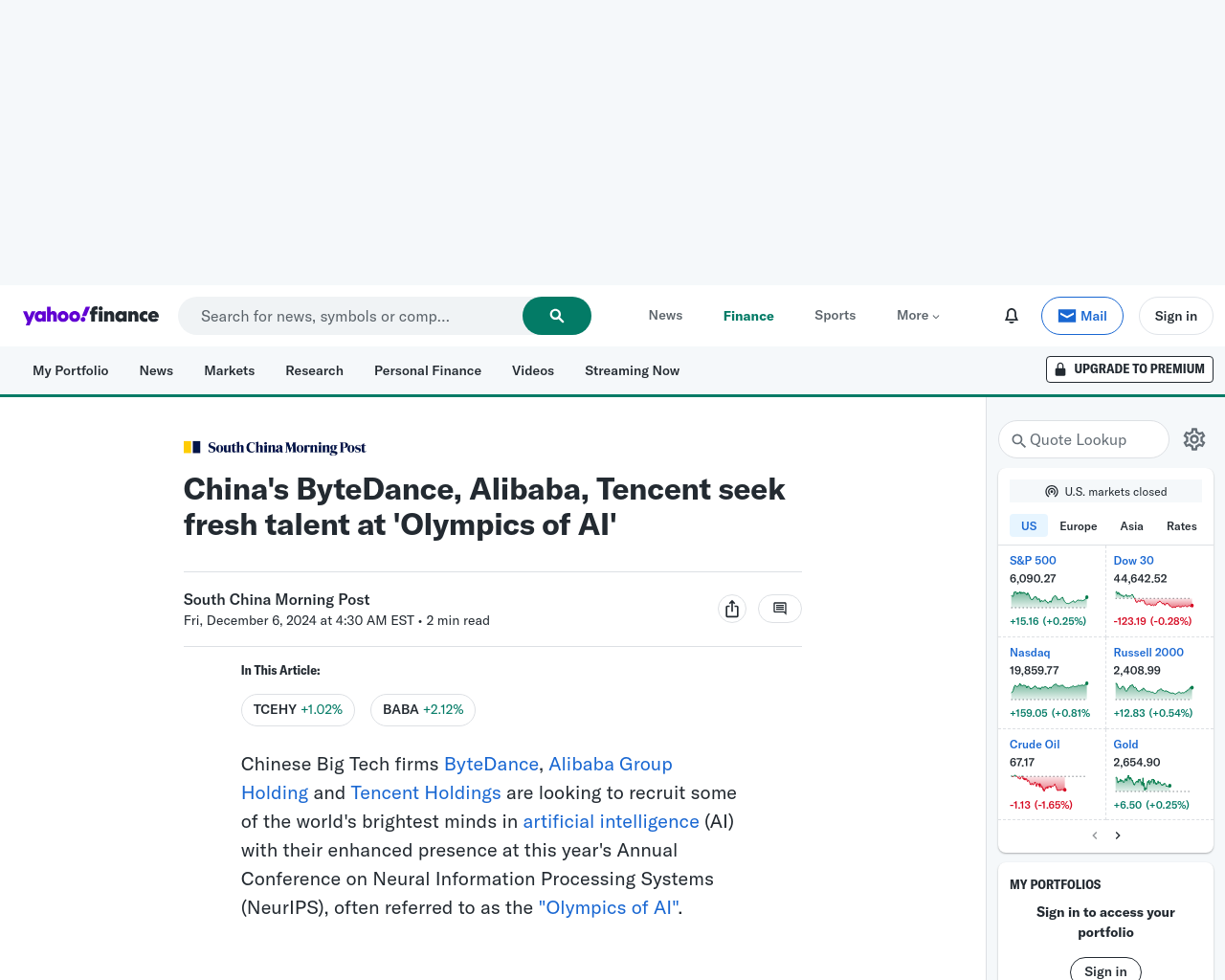
Task: Open the Personal Finance menu
Action: pyautogui.click(x=428, y=370)
